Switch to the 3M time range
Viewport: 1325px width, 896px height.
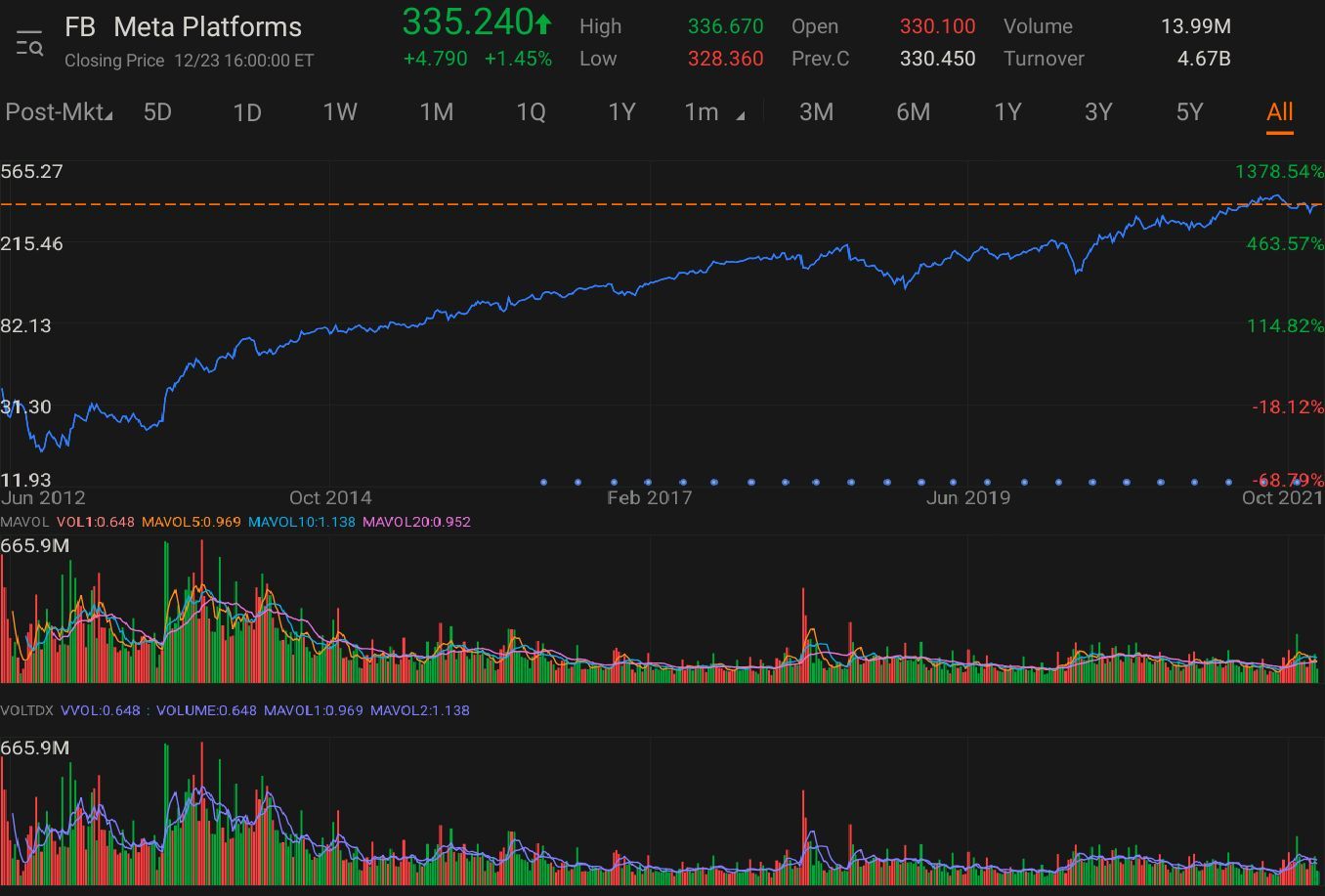tap(816, 112)
